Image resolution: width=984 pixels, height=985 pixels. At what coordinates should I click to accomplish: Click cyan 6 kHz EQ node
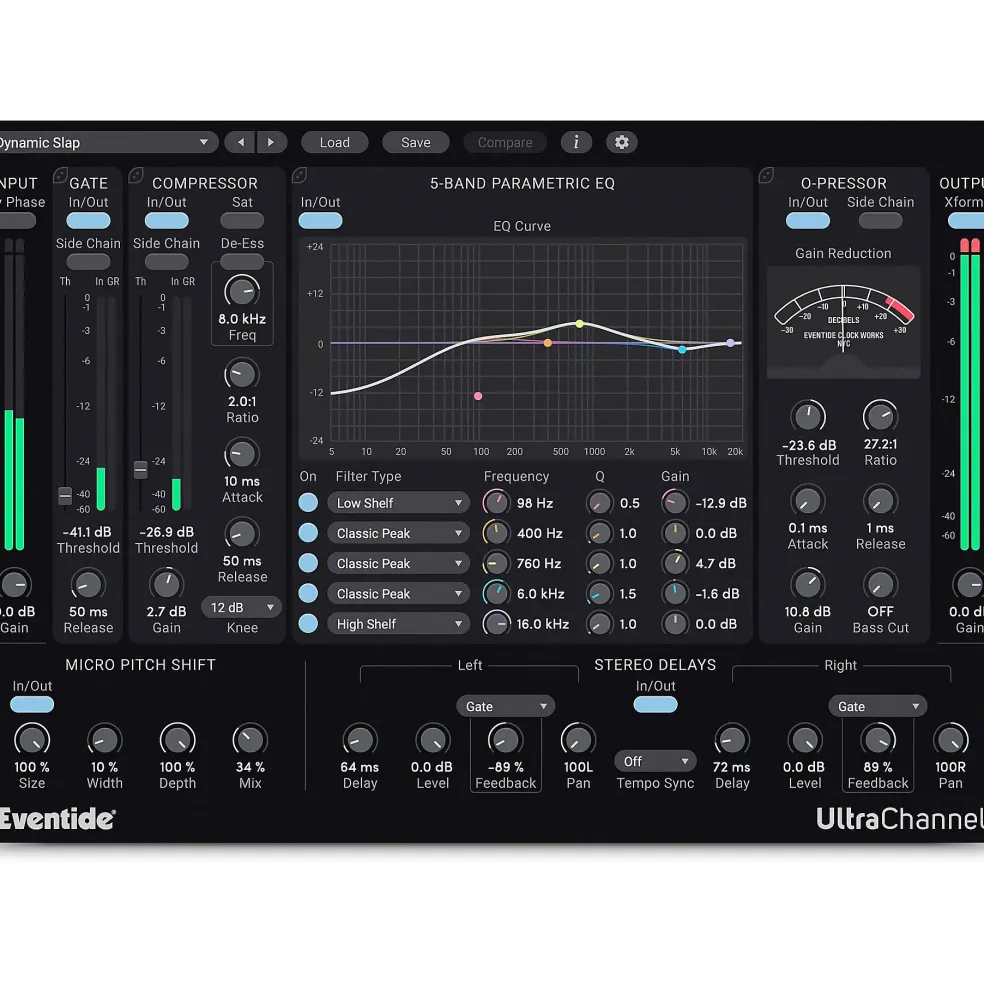[x=682, y=349]
